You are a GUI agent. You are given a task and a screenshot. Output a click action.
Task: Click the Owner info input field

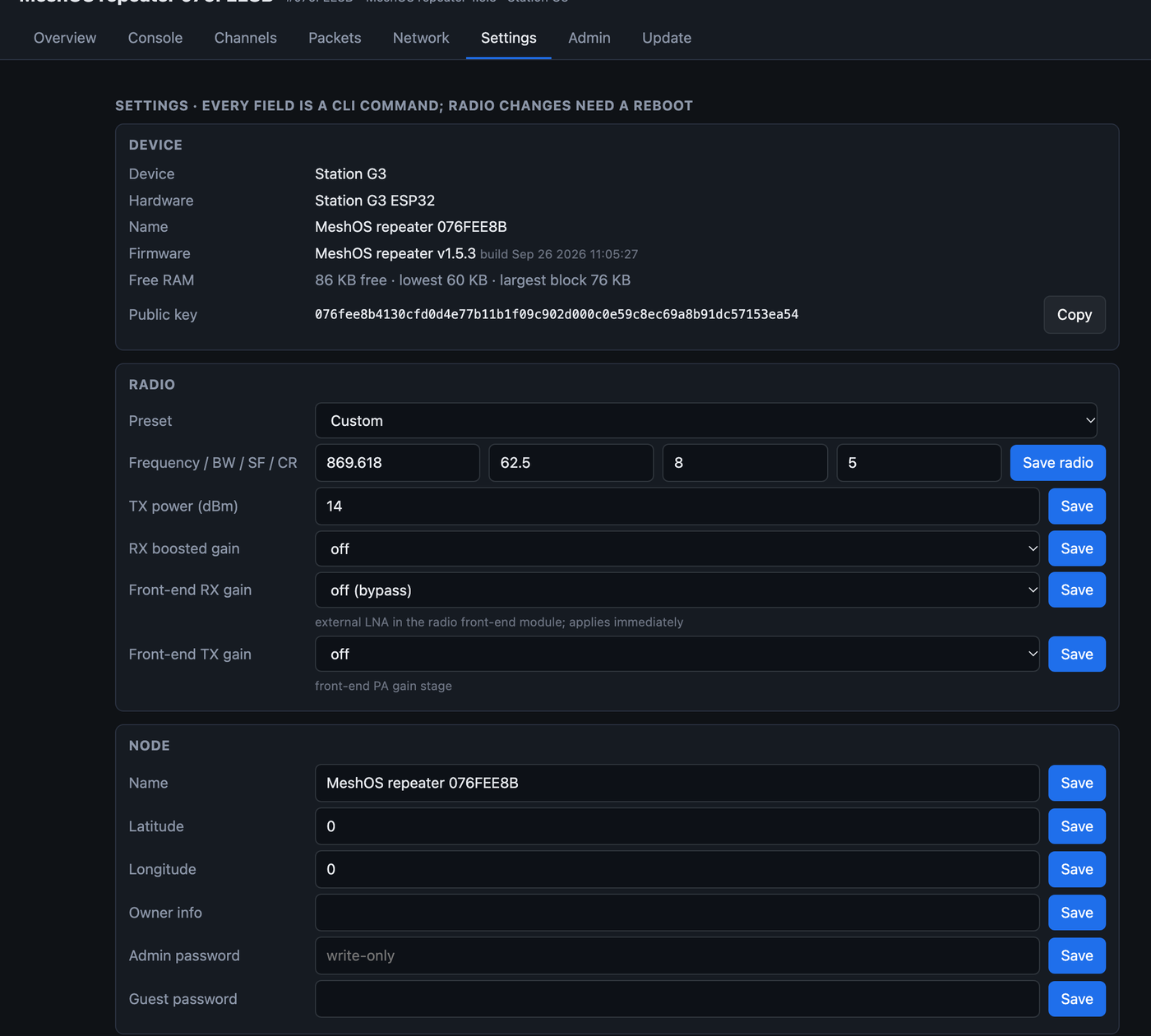[677, 913]
